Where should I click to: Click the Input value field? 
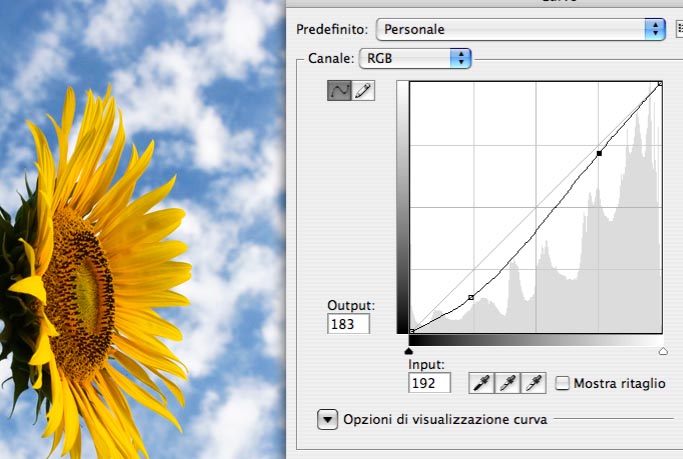click(x=429, y=383)
